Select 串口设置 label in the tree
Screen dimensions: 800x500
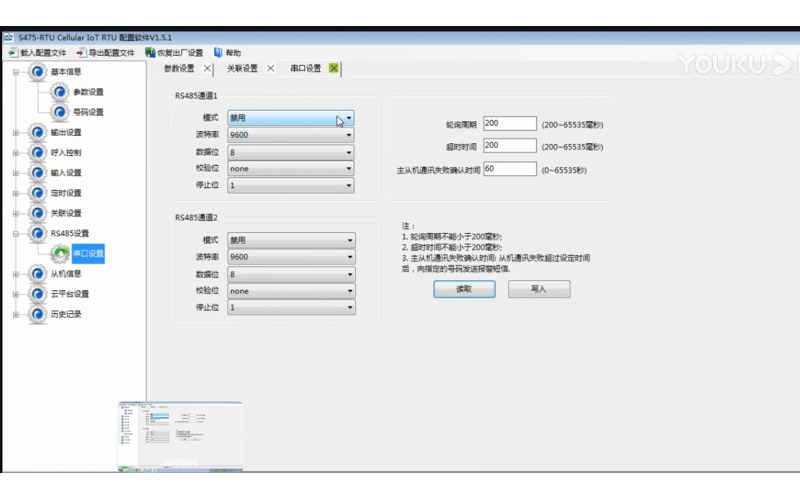pyautogui.click(x=88, y=254)
